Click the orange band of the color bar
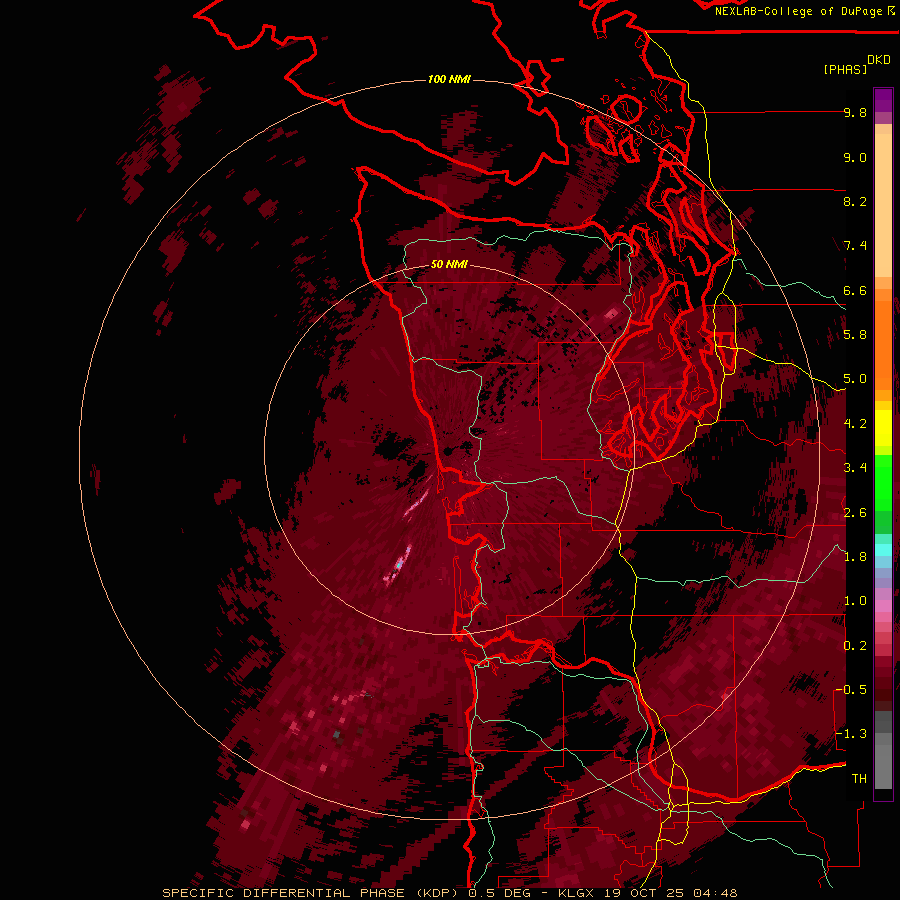Screen dimensions: 900x900 pyautogui.click(x=883, y=344)
